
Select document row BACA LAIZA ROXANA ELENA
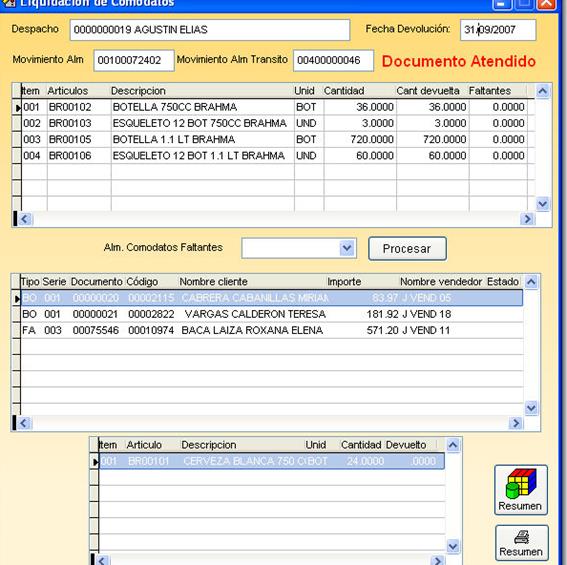coord(272,331)
